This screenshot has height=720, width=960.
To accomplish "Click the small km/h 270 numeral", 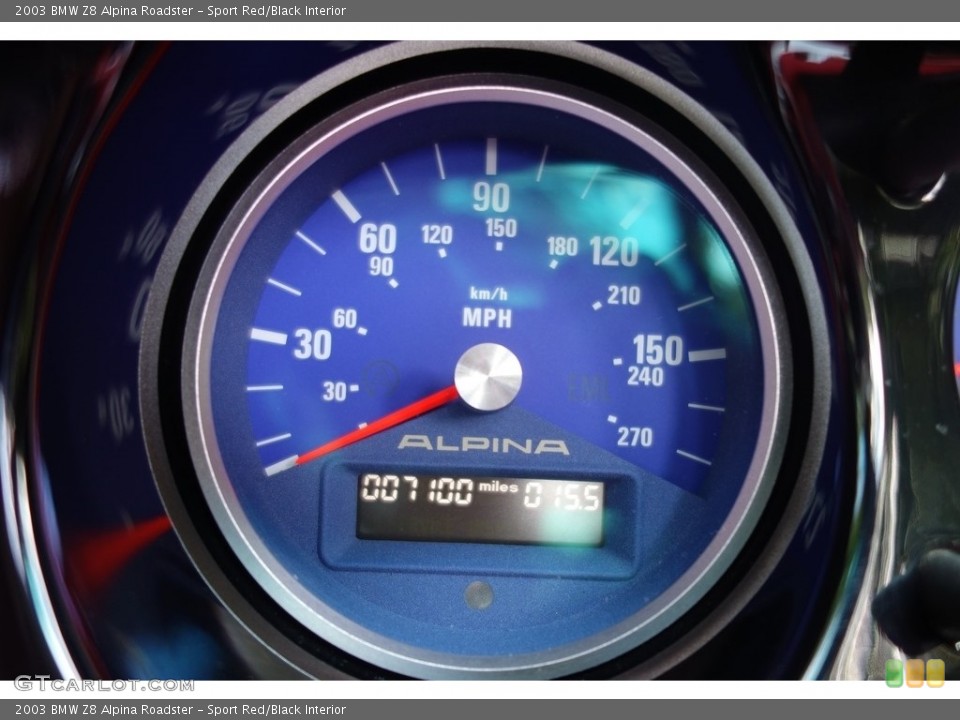I will 635,437.
